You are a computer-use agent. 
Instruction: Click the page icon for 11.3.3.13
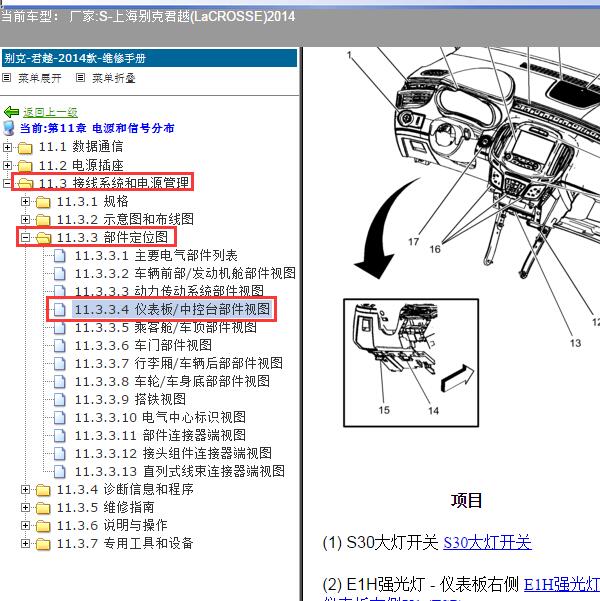60,471
